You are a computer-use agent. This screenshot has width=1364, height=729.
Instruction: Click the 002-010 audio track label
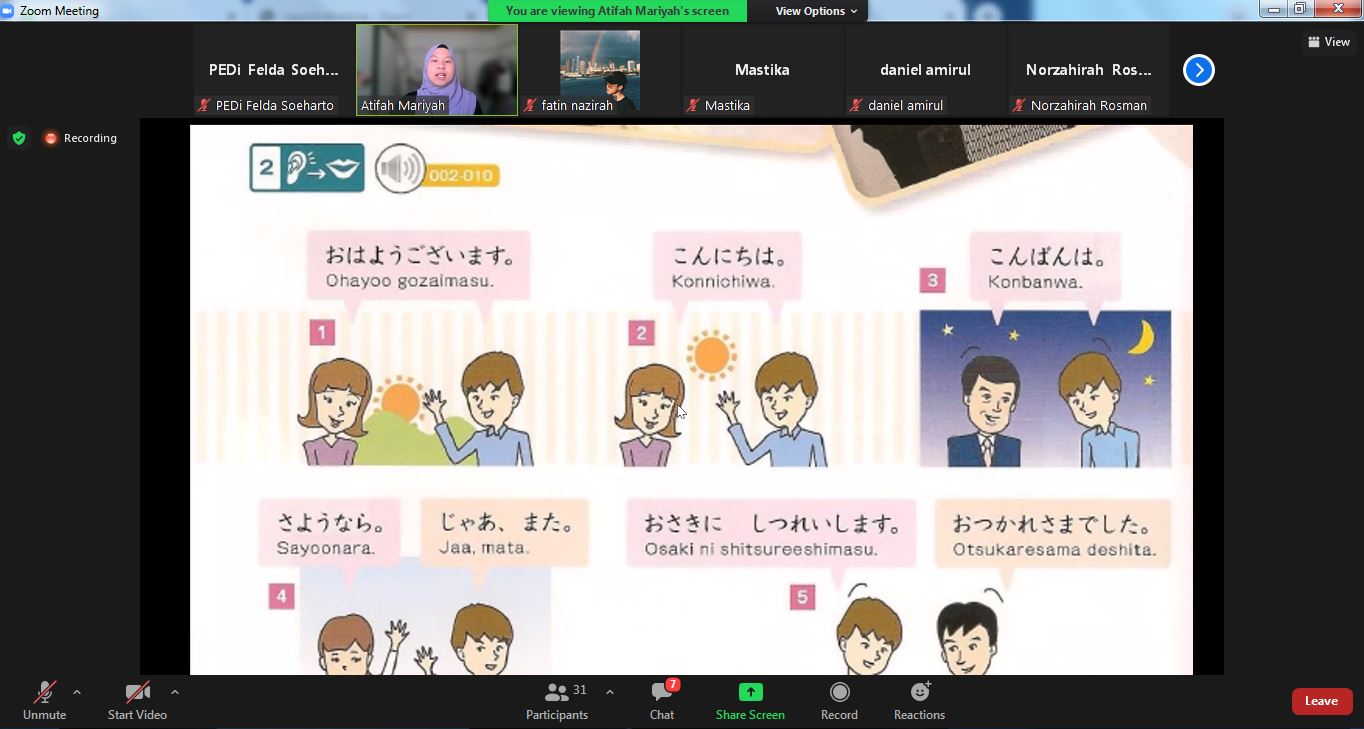point(461,175)
